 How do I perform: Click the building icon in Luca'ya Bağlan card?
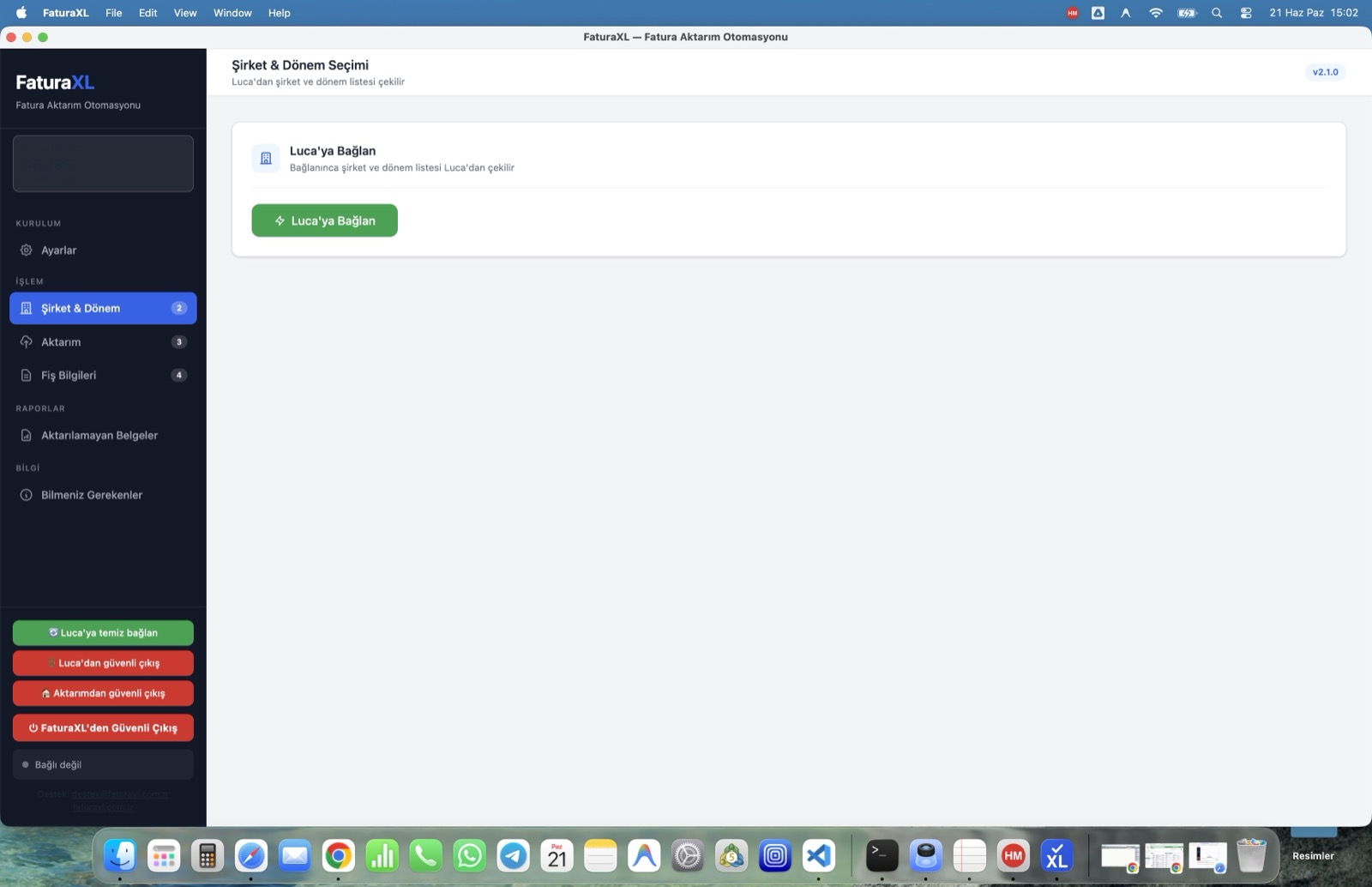266,159
